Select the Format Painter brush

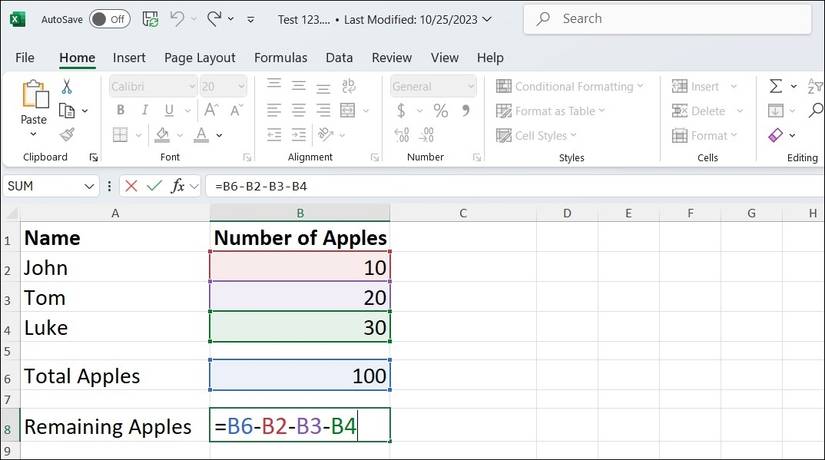[67, 134]
